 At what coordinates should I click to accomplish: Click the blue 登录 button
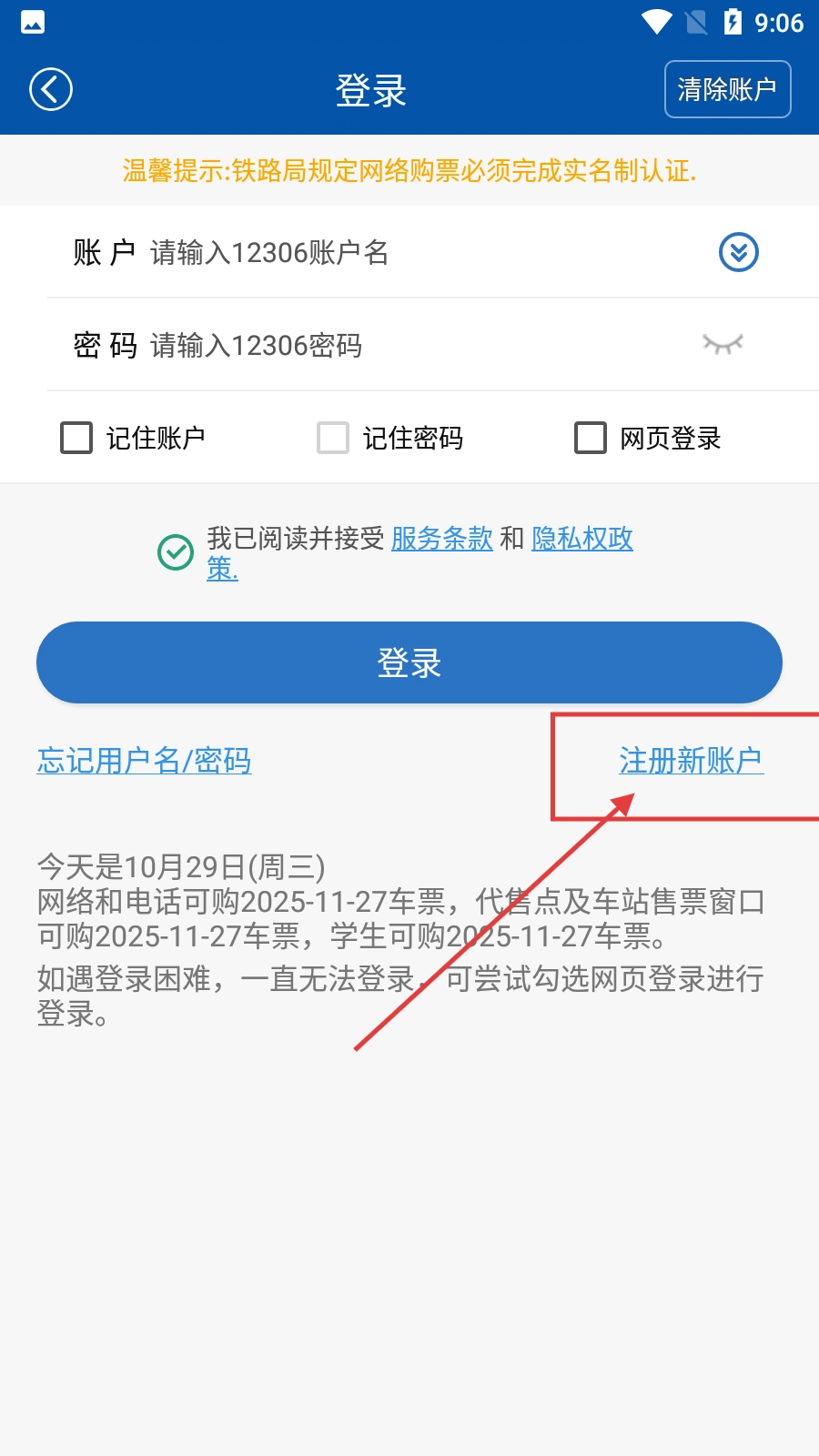pyautogui.click(x=409, y=662)
